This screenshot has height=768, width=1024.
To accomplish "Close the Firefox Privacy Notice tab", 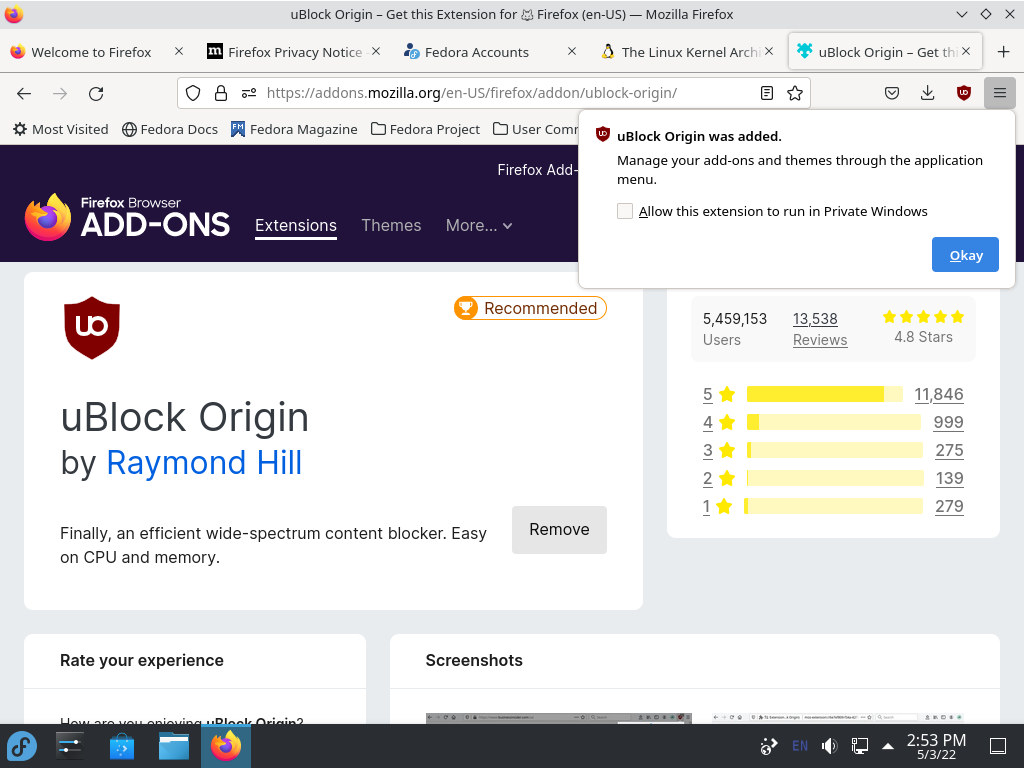I will (376, 51).
